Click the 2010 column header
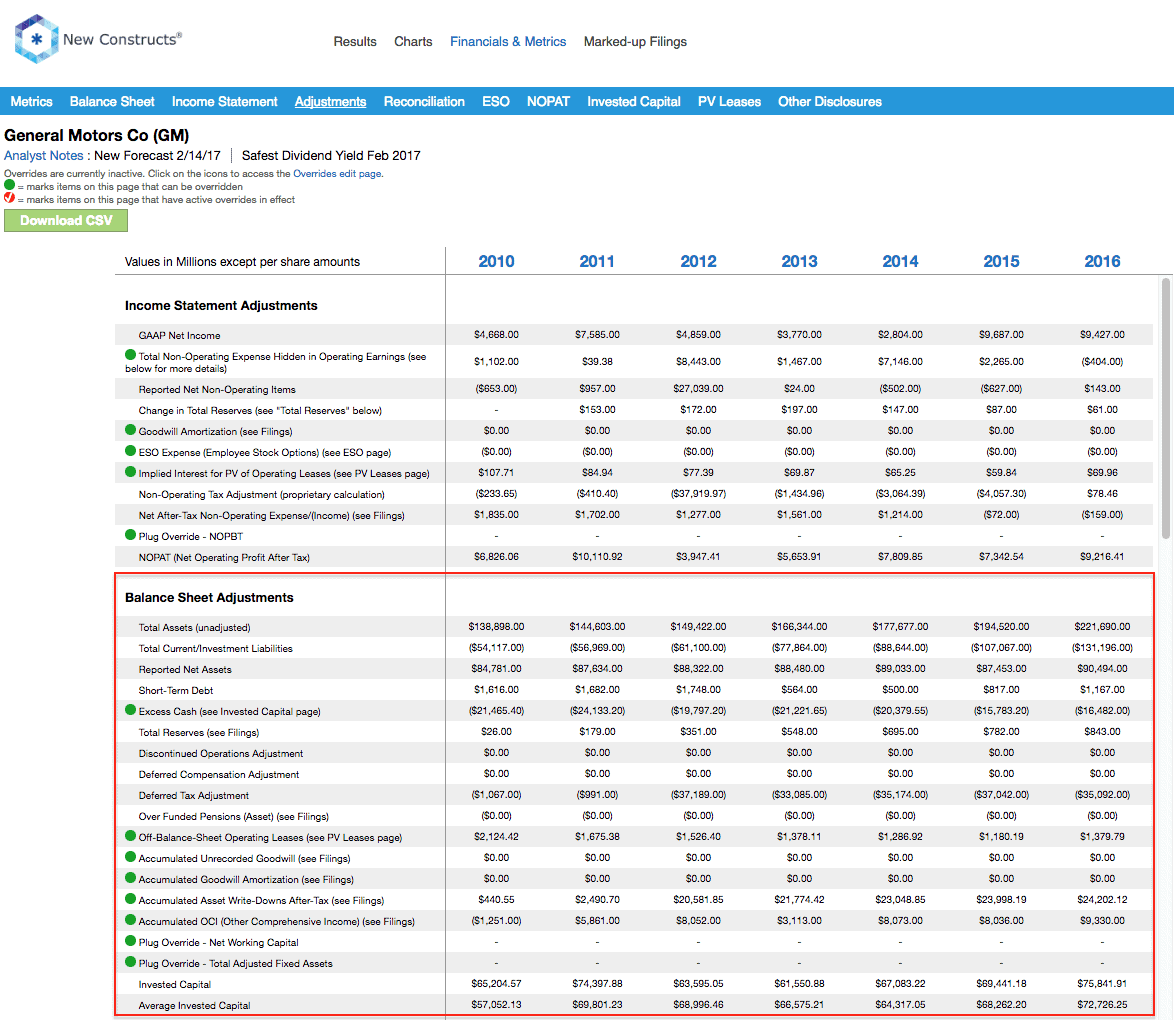The image size is (1174, 1020). click(496, 261)
